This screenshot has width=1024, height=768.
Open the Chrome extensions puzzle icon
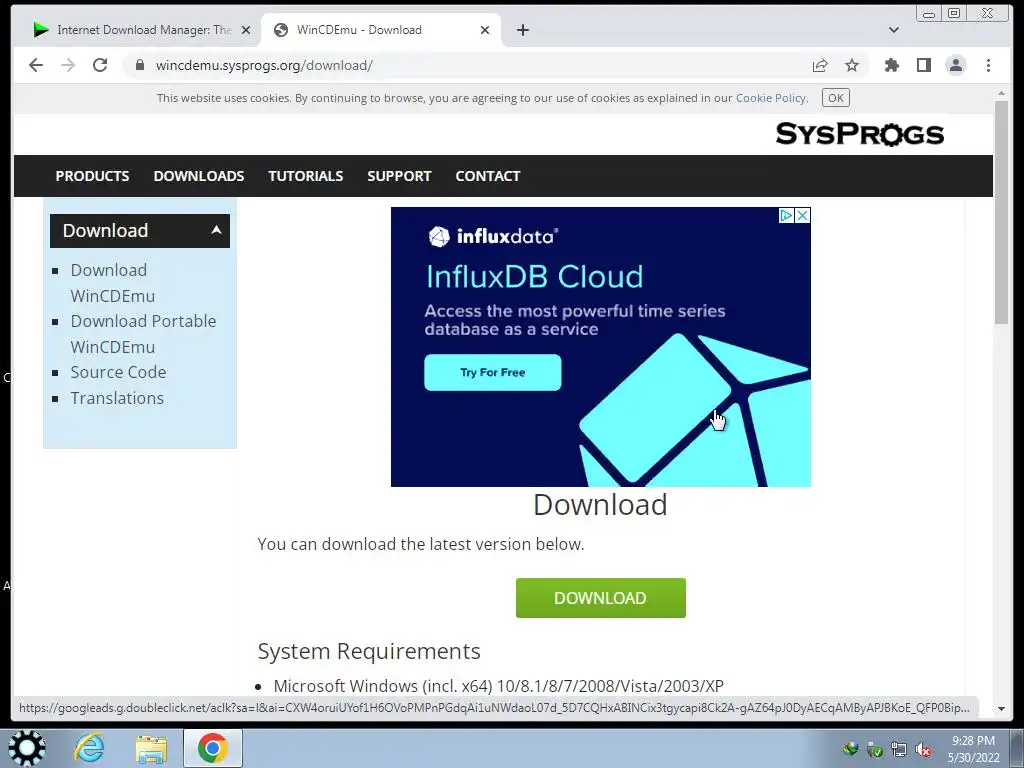[891, 65]
